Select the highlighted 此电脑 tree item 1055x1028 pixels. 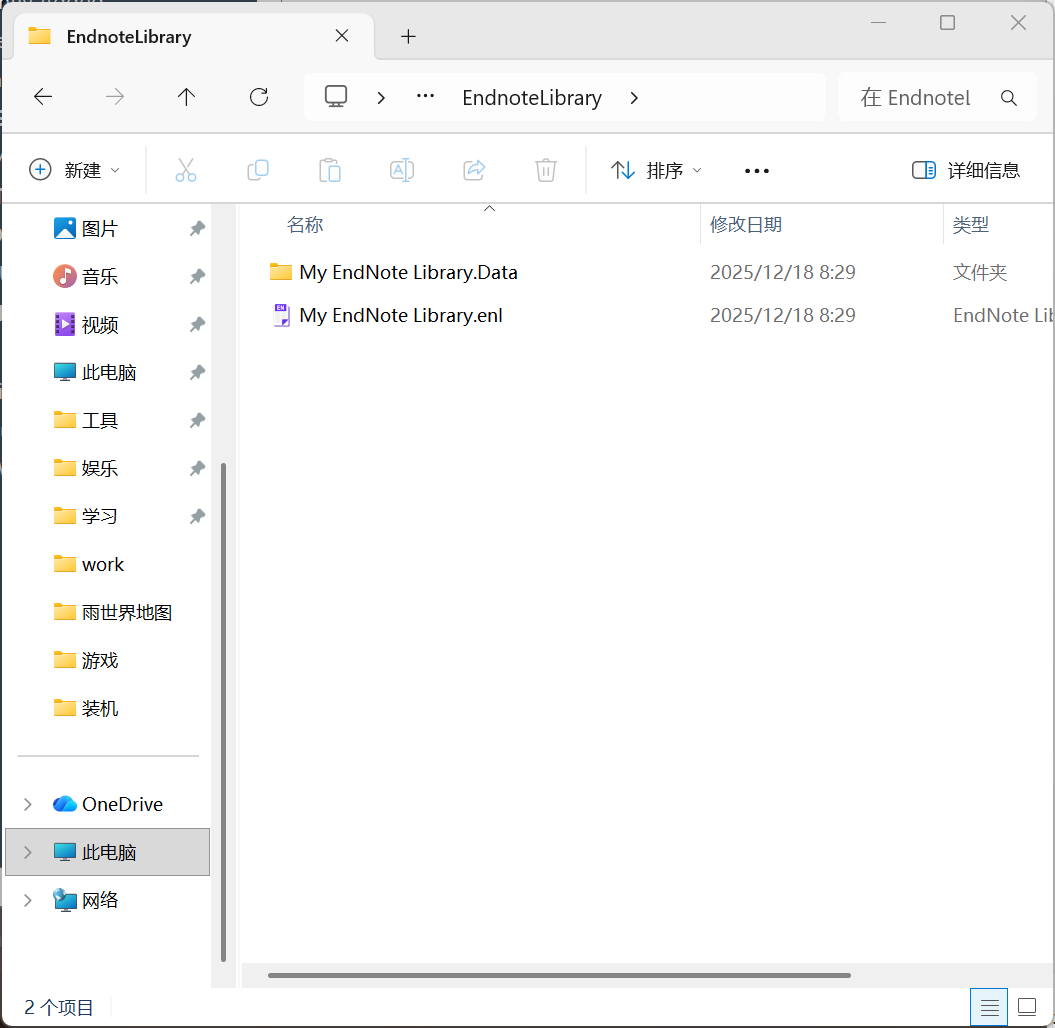(x=108, y=852)
